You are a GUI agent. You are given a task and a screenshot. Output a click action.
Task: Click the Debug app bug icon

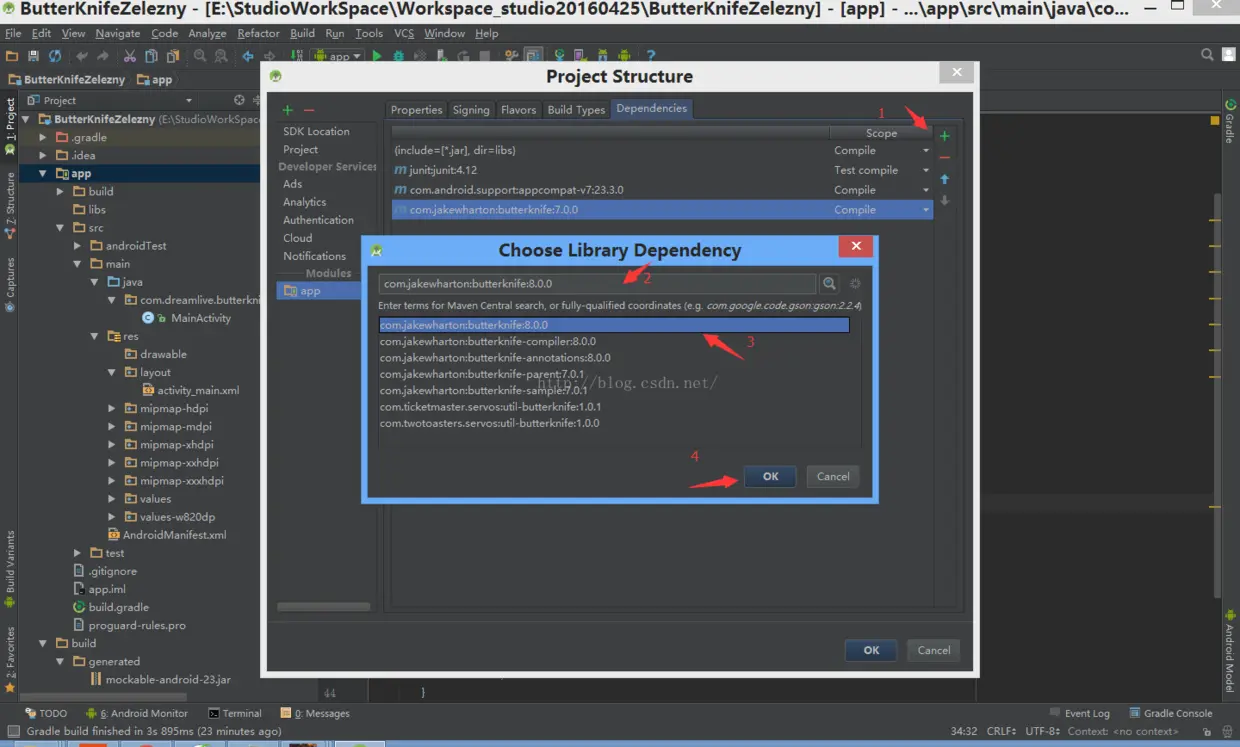click(x=399, y=56)
